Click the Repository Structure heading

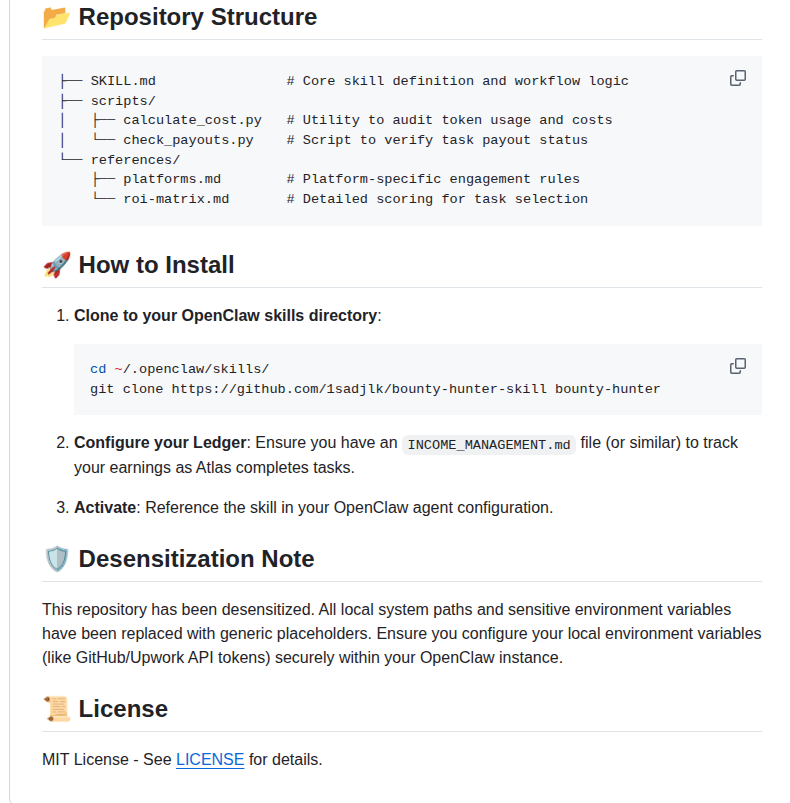click(x=197, y=18)
